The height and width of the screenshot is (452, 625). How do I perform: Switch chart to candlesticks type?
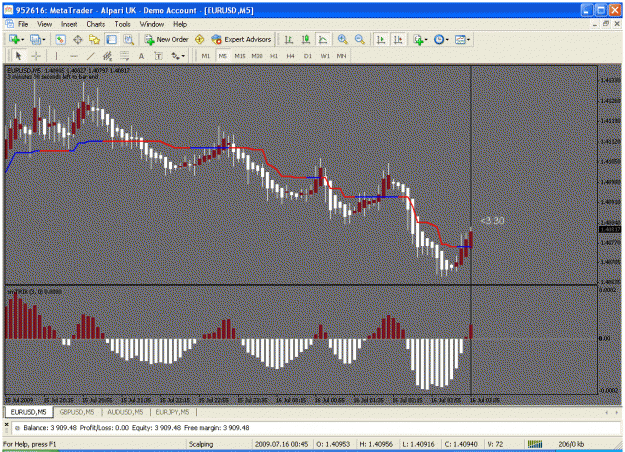306,39
